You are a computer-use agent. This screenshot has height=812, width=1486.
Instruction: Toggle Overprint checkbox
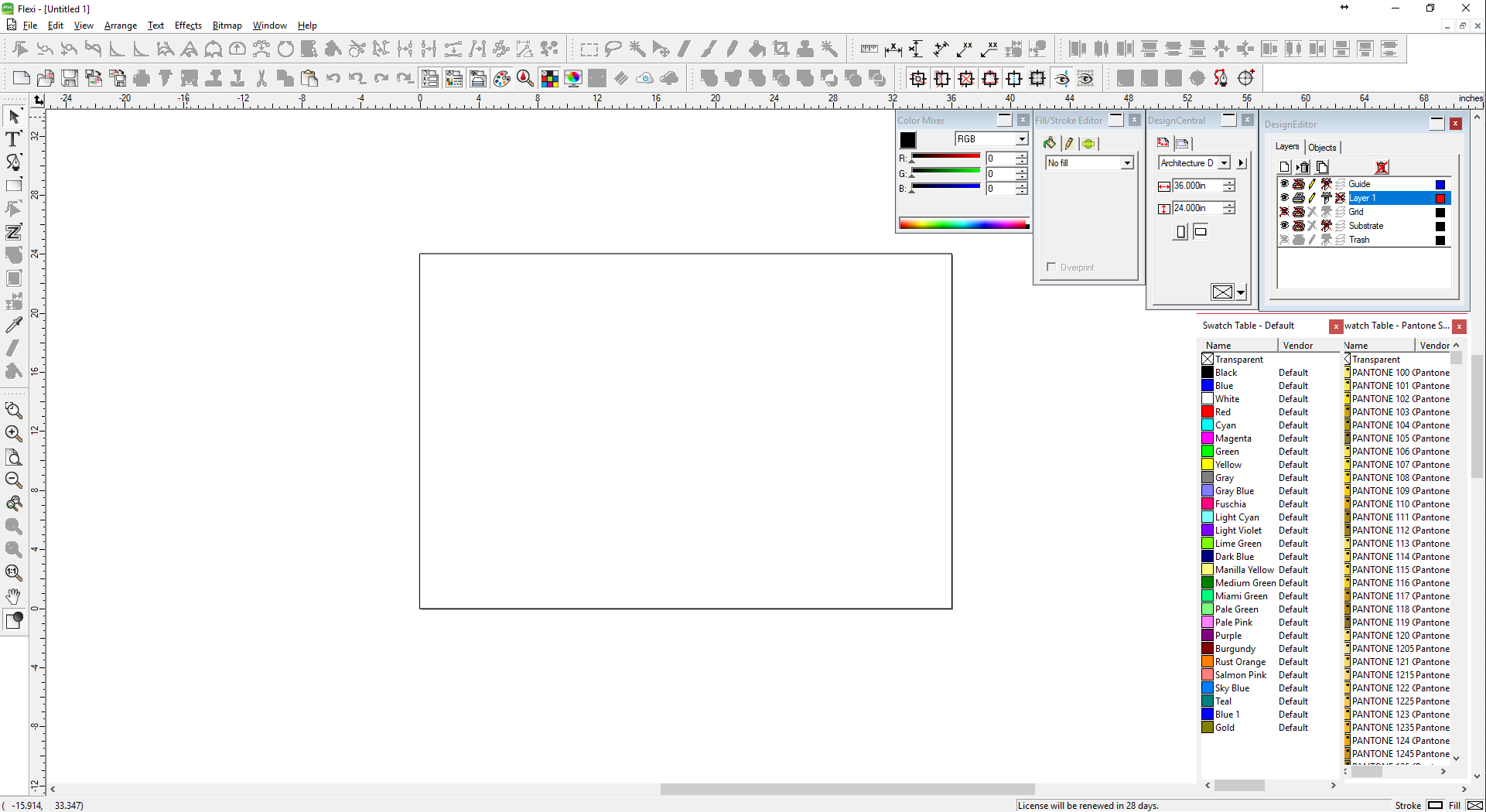[x=1051, y=267]
